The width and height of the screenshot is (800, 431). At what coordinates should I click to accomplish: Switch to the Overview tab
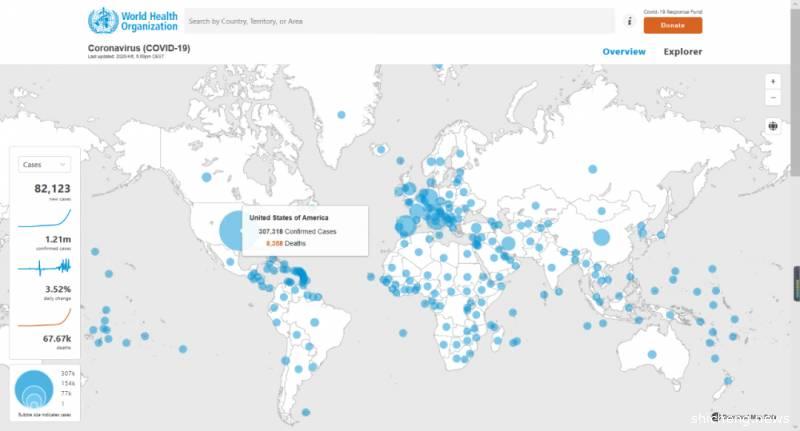coord(623,52)
